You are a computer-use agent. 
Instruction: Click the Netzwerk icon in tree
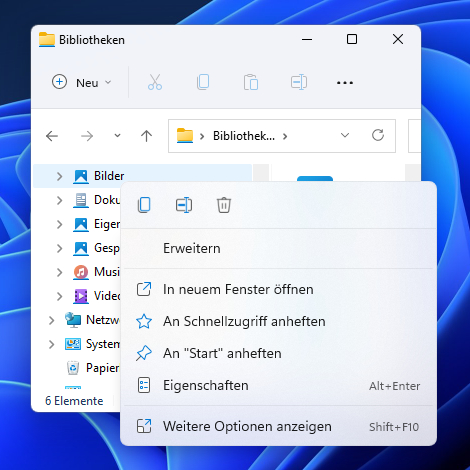73,320
